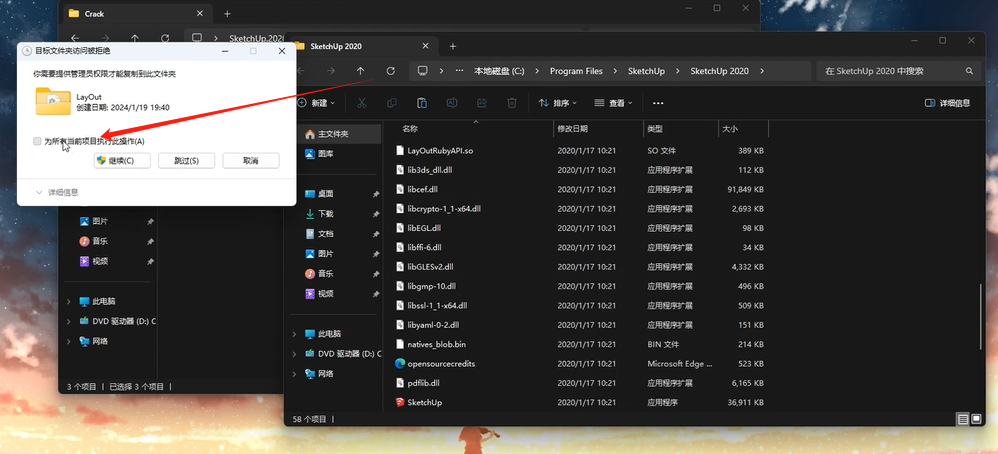This screenshot has height=454, width=998.
Task: Open the 新建 dropdown in the toolbar
Action: tap(316, 103)
